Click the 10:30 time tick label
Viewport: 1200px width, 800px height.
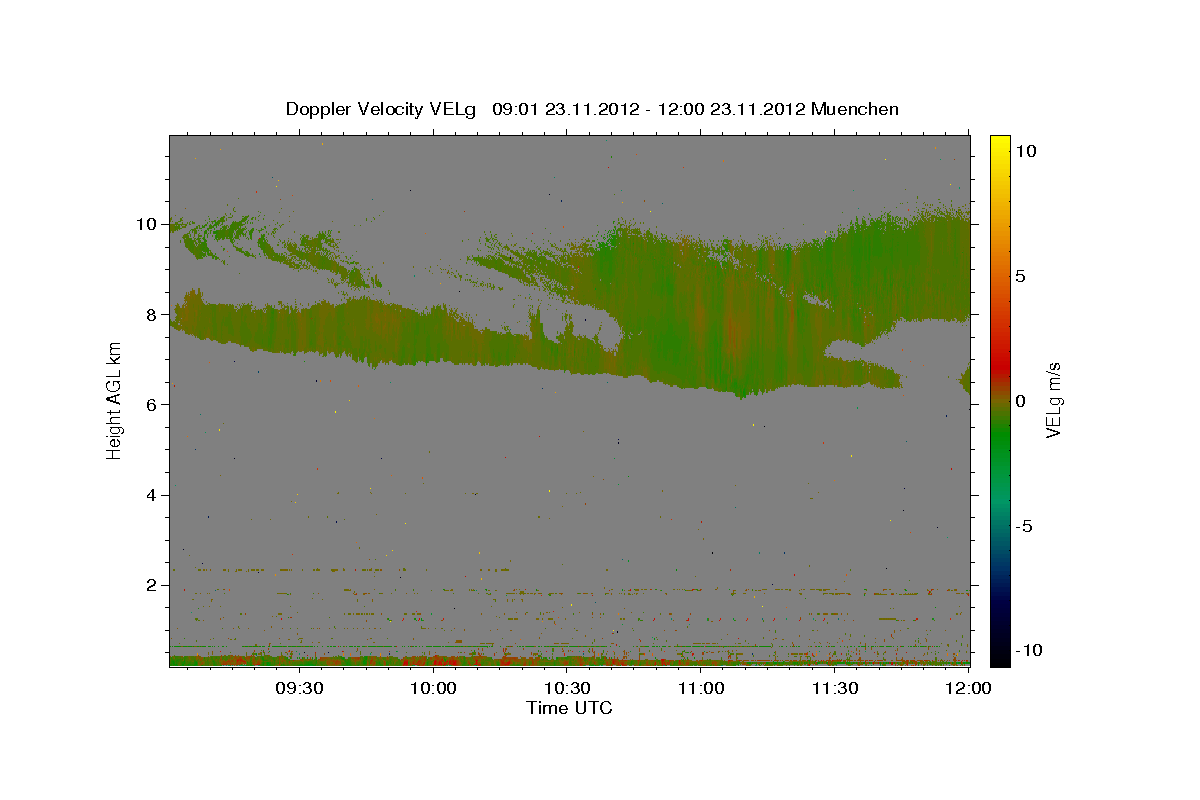(567, 688)
